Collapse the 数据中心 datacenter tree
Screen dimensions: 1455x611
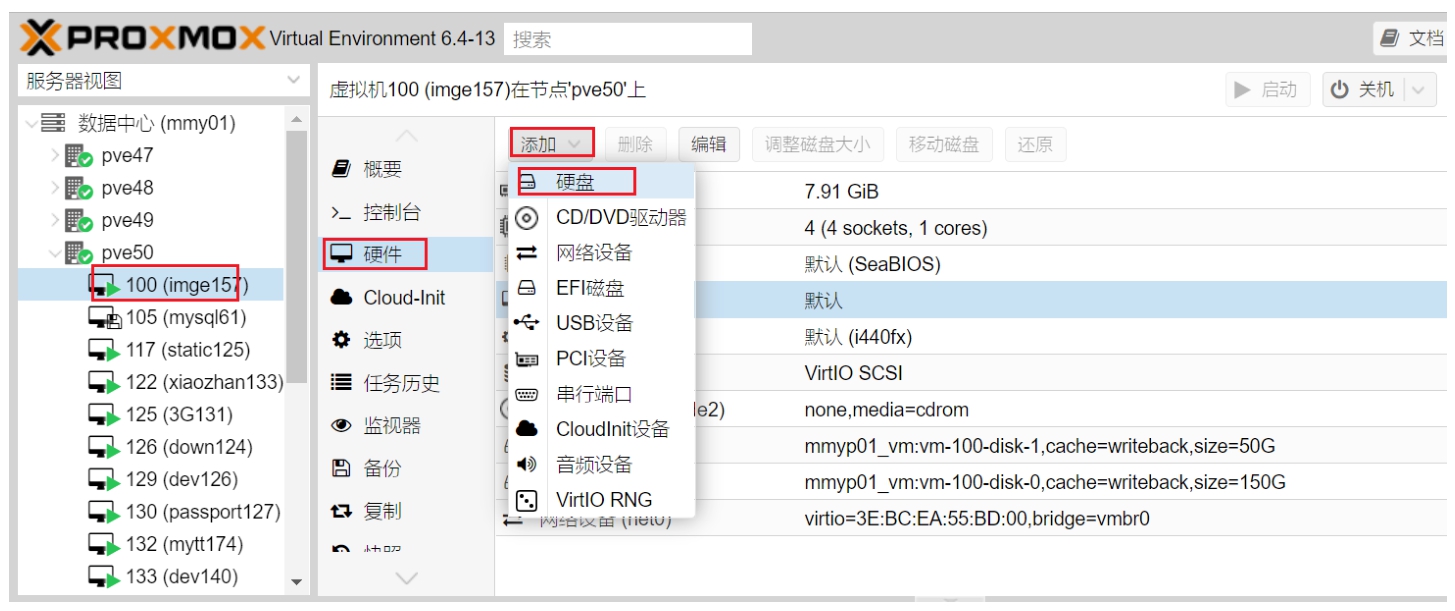point(32,124)
